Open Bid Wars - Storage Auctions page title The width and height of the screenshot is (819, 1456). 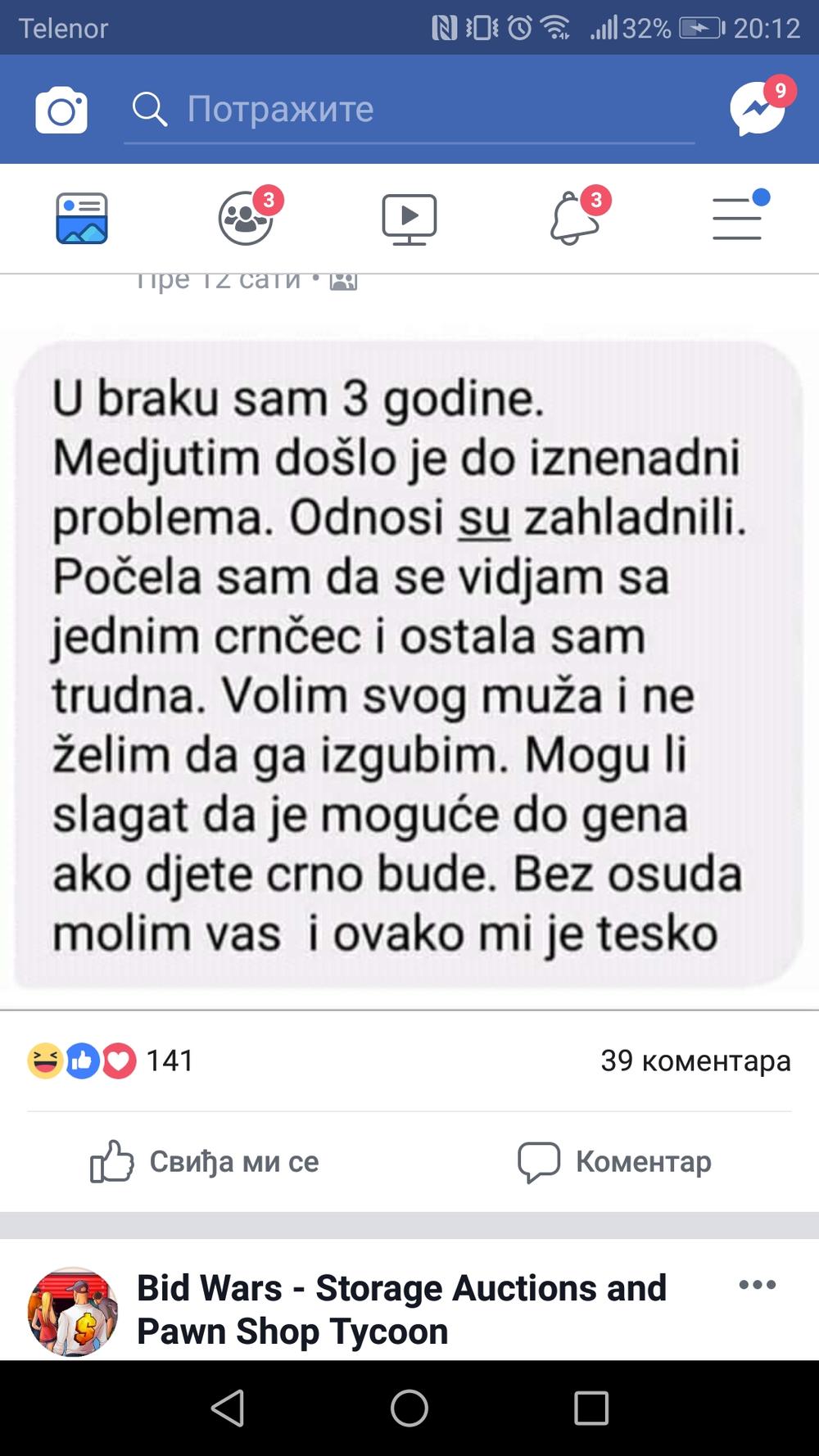coord(401,1309)
